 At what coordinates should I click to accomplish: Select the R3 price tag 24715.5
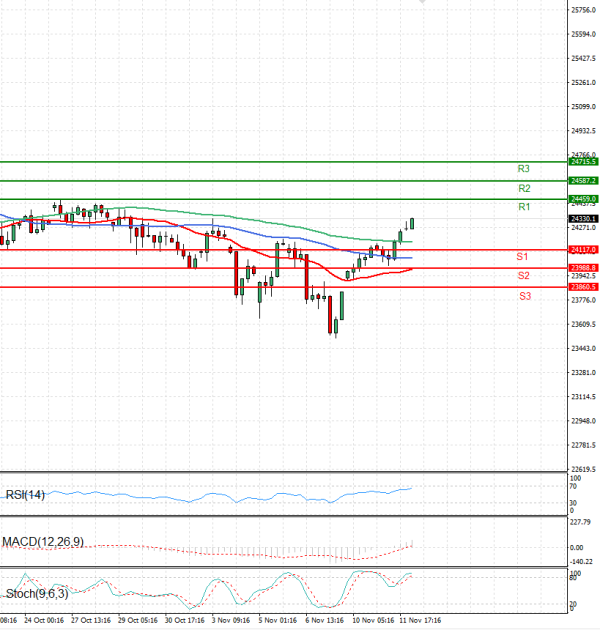(x=583, y=161)
